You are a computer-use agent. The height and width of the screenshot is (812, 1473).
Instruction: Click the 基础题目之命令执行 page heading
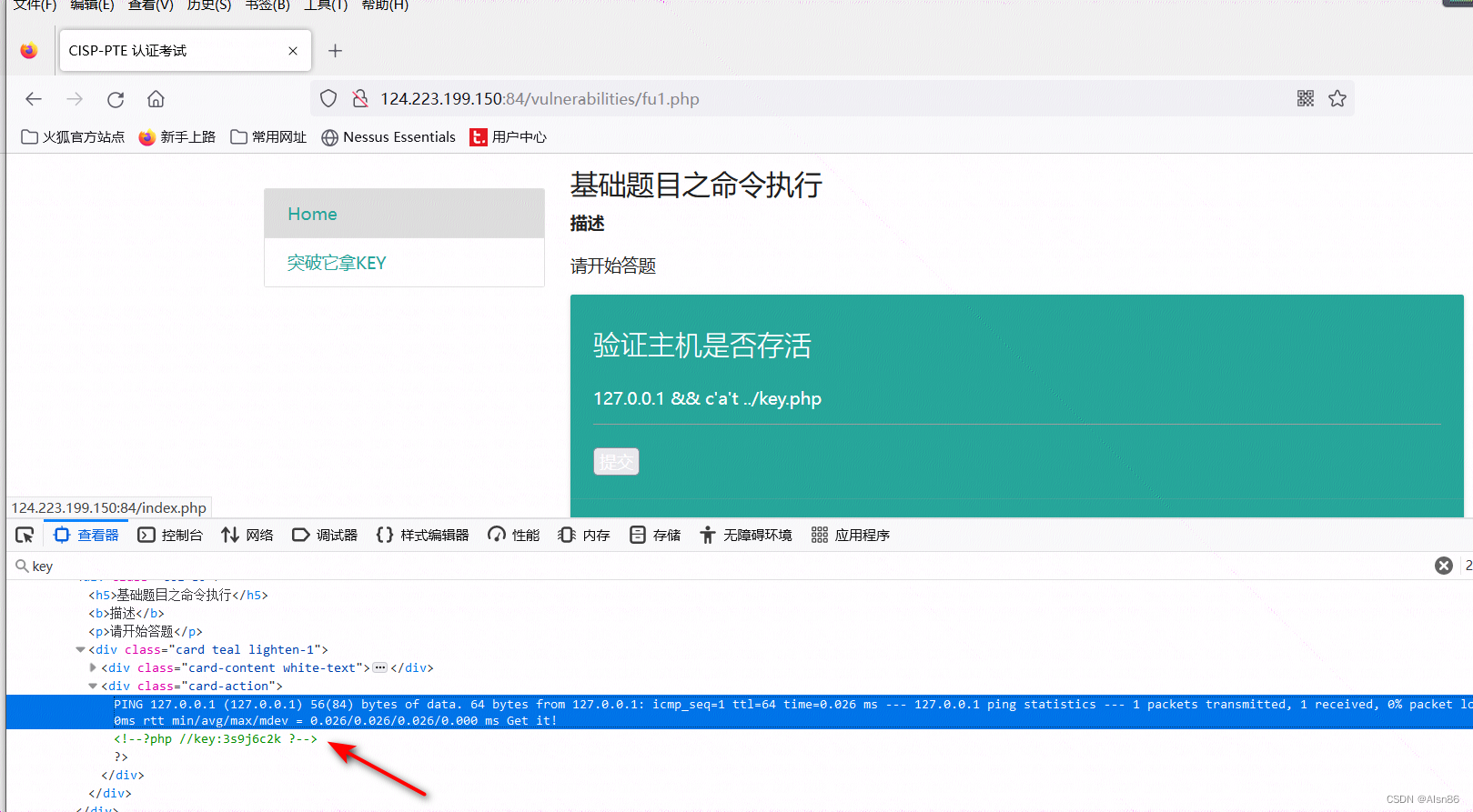696,185
